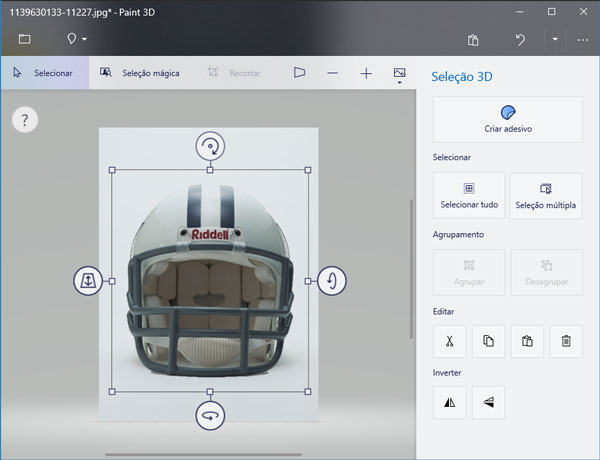Expand the history dropdown arrow
The height and width of the screenshot is (460, 600).
[x=555, y=39]
